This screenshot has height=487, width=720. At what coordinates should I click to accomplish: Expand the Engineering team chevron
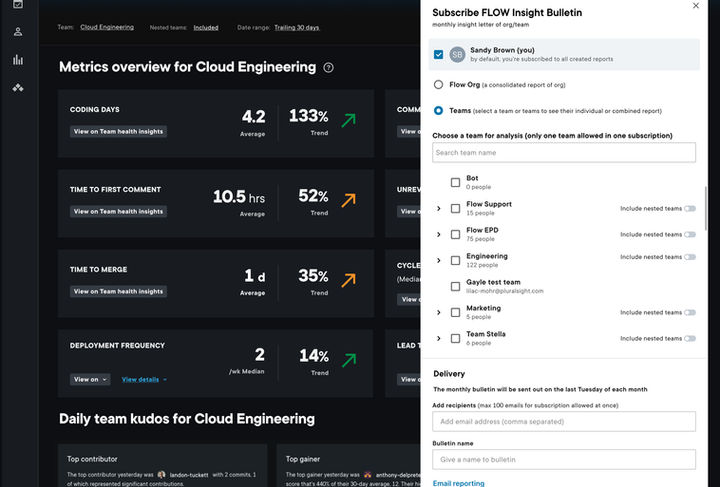tap(439, 260)
